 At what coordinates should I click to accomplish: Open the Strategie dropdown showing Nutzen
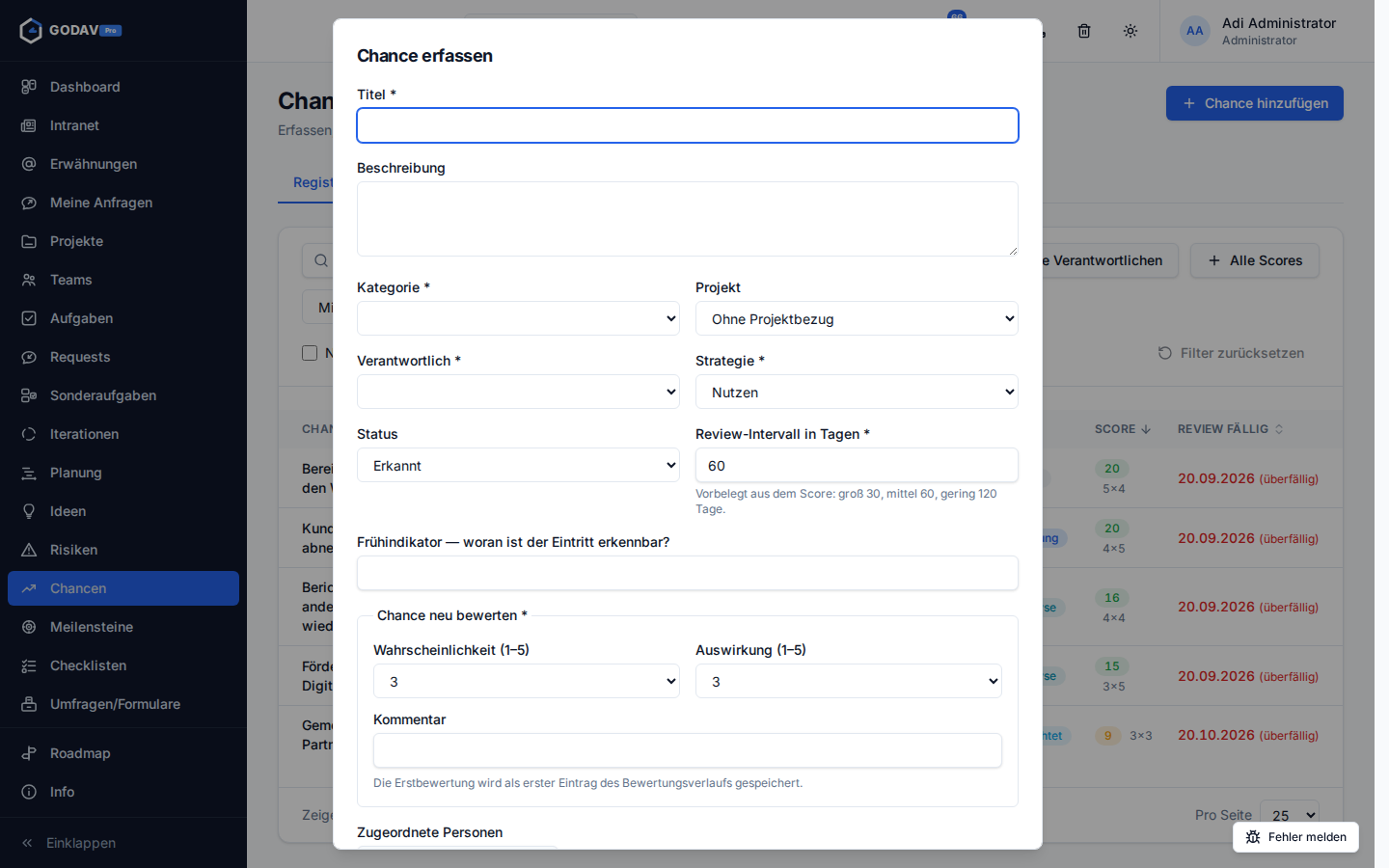857,392
